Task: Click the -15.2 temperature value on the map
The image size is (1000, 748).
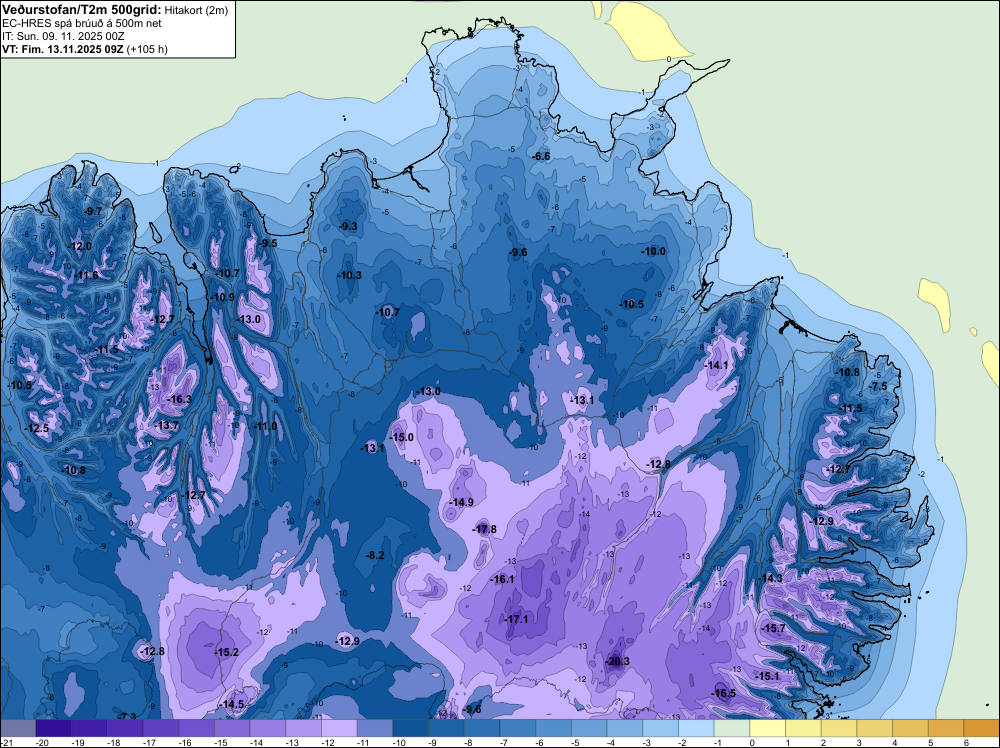Action: 227,652
